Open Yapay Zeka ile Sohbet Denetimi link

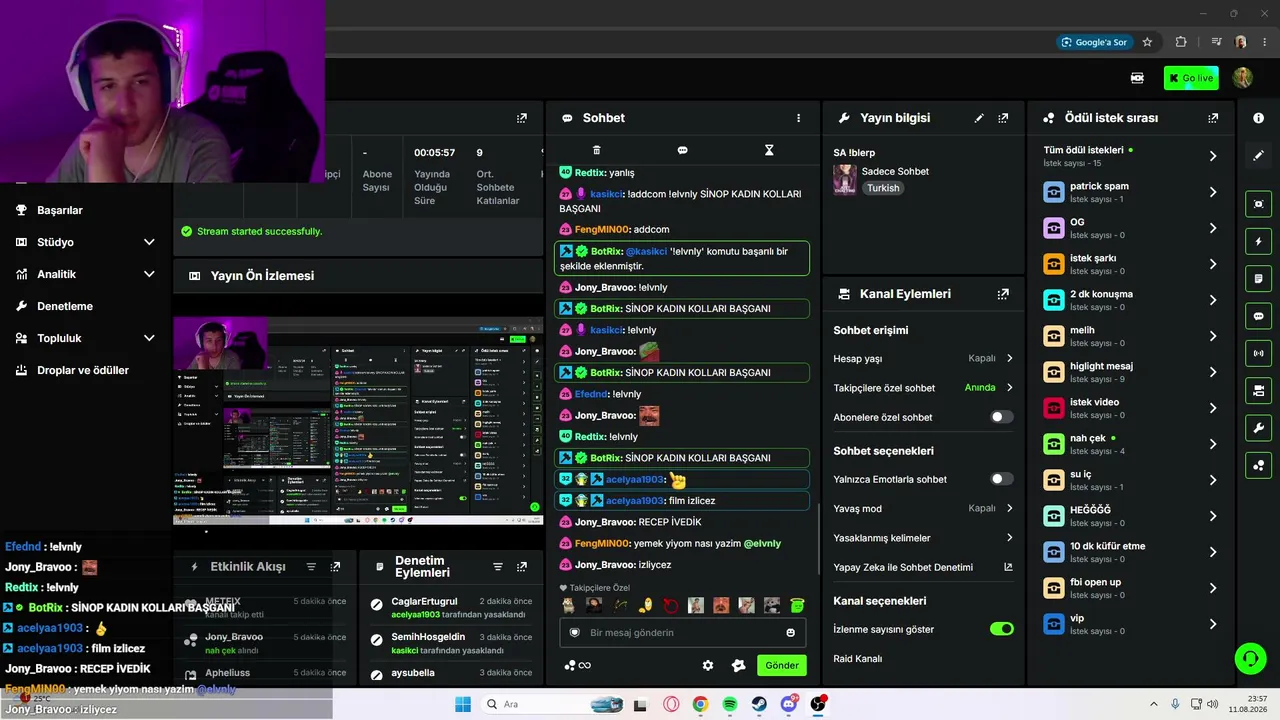(923, 567)
